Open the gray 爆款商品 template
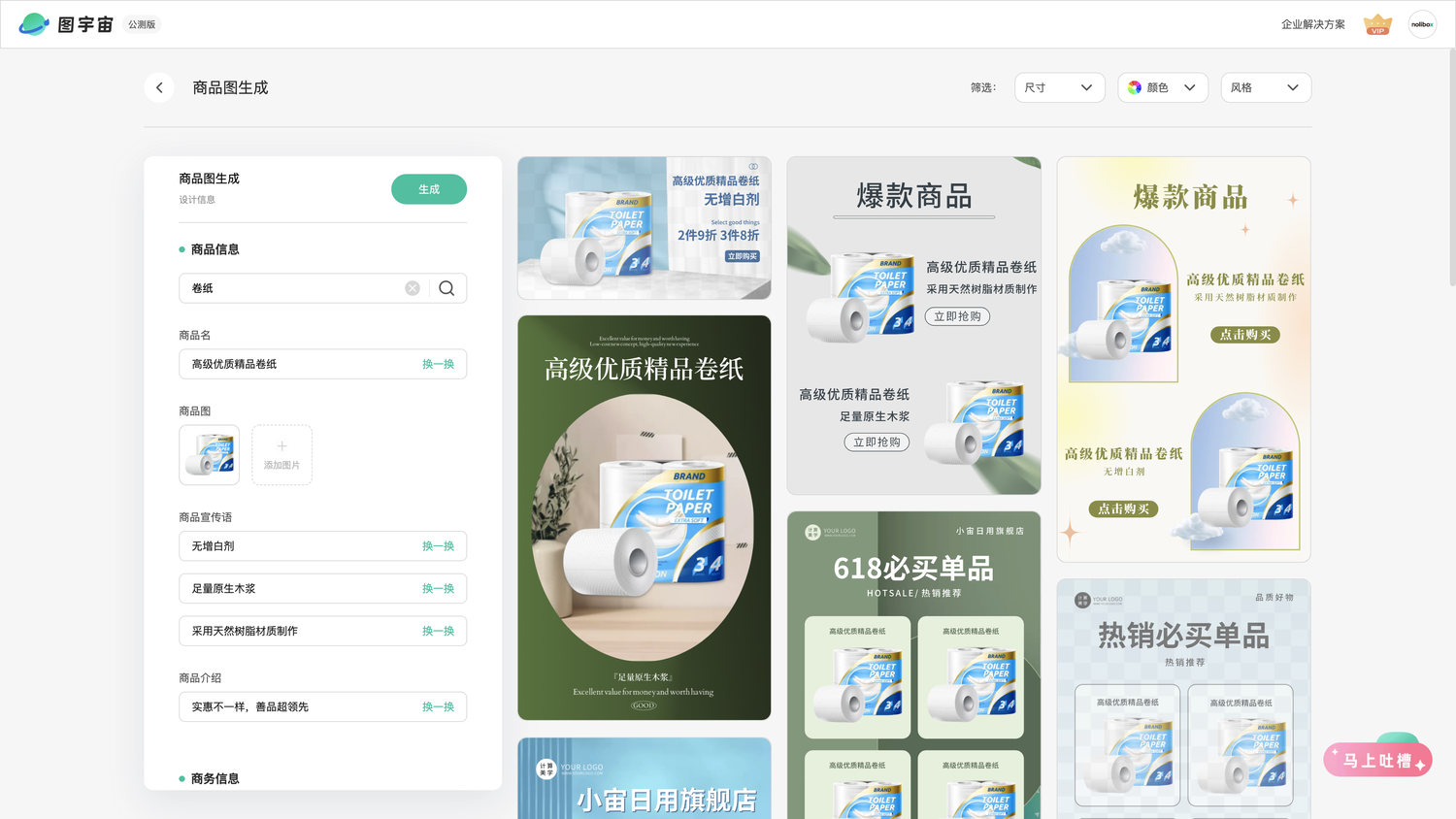1456x819 pixels. pos(914,326)
